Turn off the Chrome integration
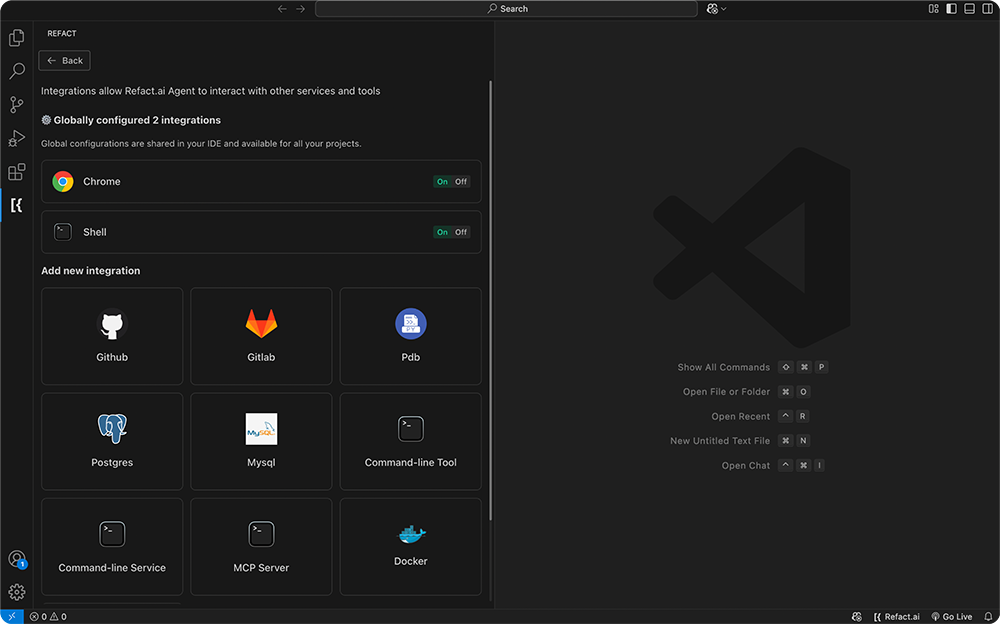 pyautogui.click(x=460, y=181)
